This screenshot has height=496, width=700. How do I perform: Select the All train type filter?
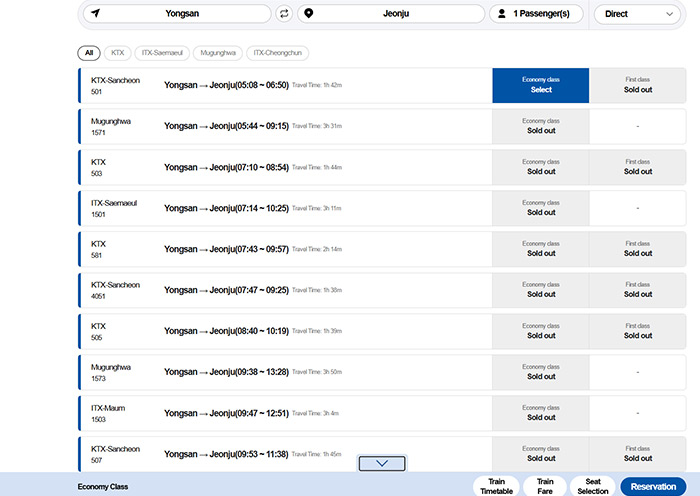click(89, 53)
